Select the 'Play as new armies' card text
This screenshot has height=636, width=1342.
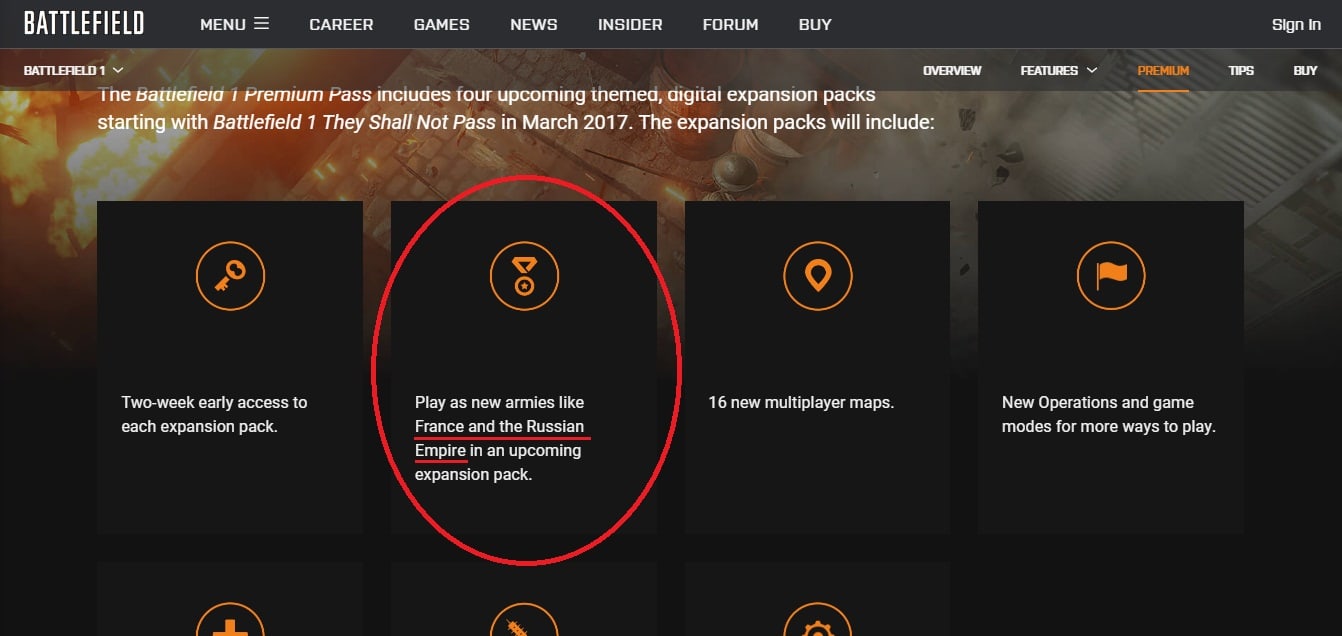500,438
